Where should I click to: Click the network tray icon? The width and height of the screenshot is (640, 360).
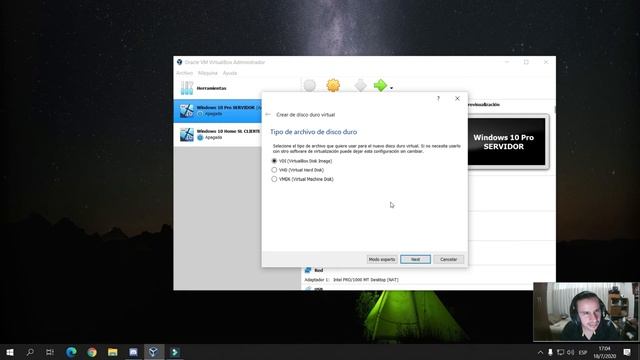click(x=560, y=352)
